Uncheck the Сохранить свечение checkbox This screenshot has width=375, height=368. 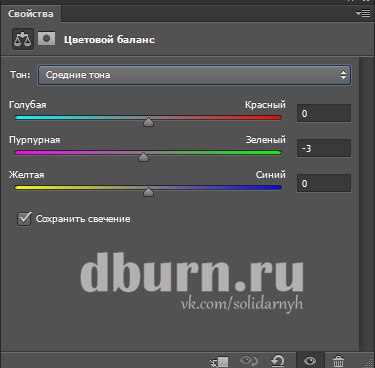click(x=24, y=219)
